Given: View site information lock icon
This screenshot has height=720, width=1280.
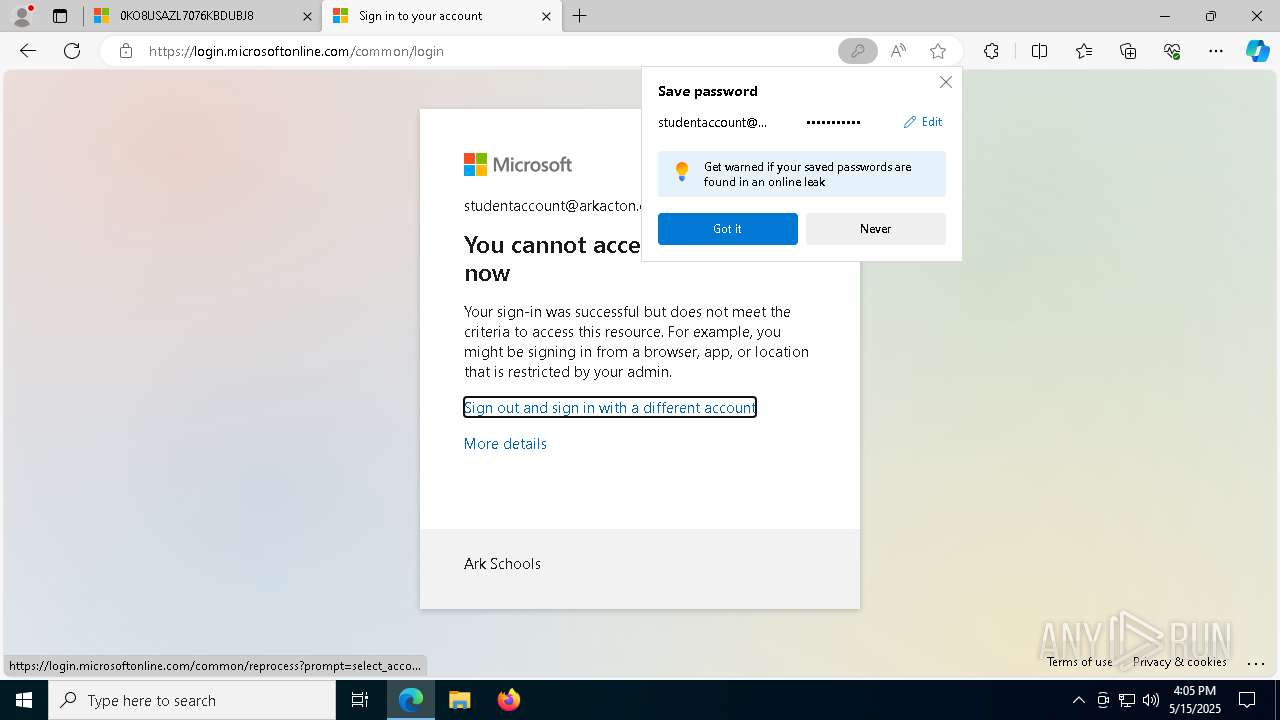Looking at the screenshot, I should pos(125,51).
